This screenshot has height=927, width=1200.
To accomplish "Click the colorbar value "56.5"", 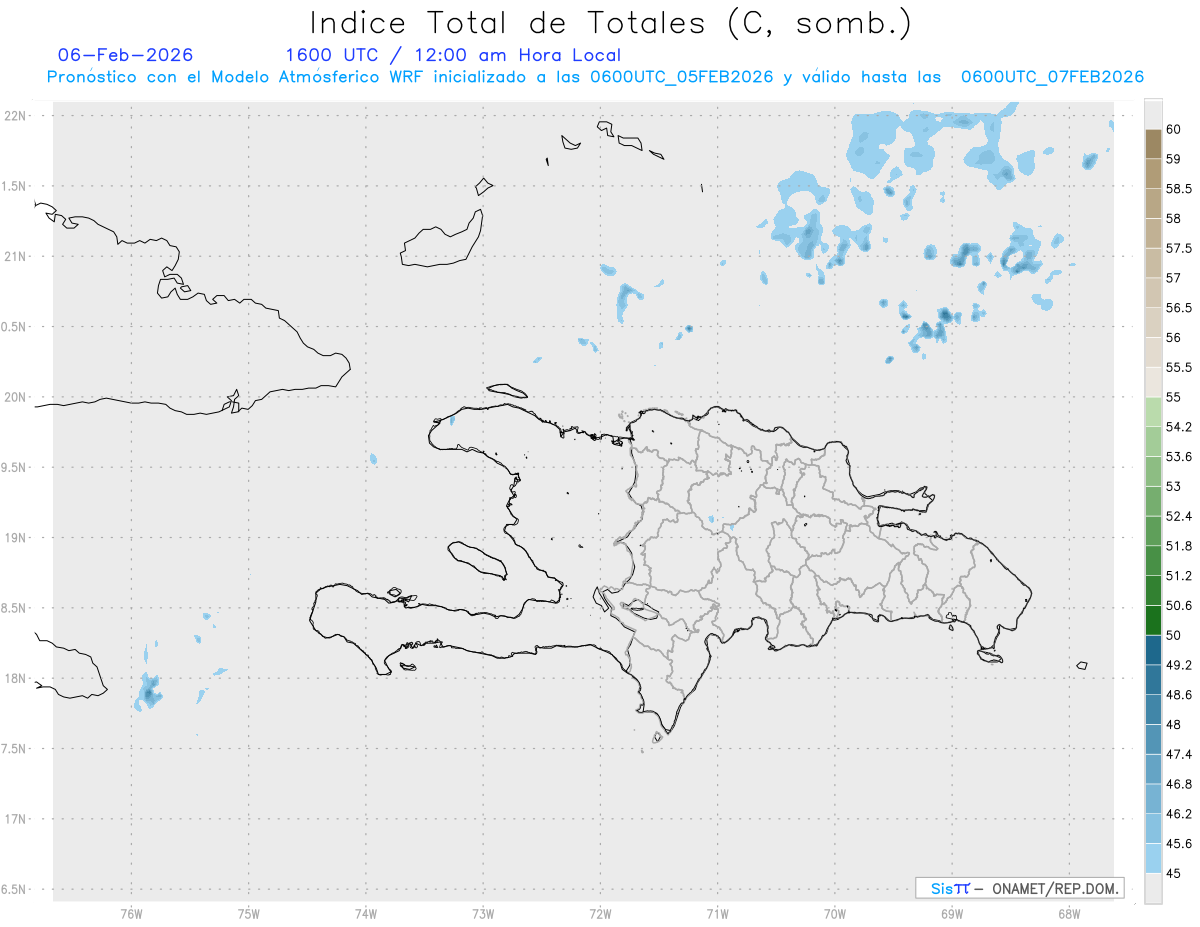I will click(x=1179, y=307).
